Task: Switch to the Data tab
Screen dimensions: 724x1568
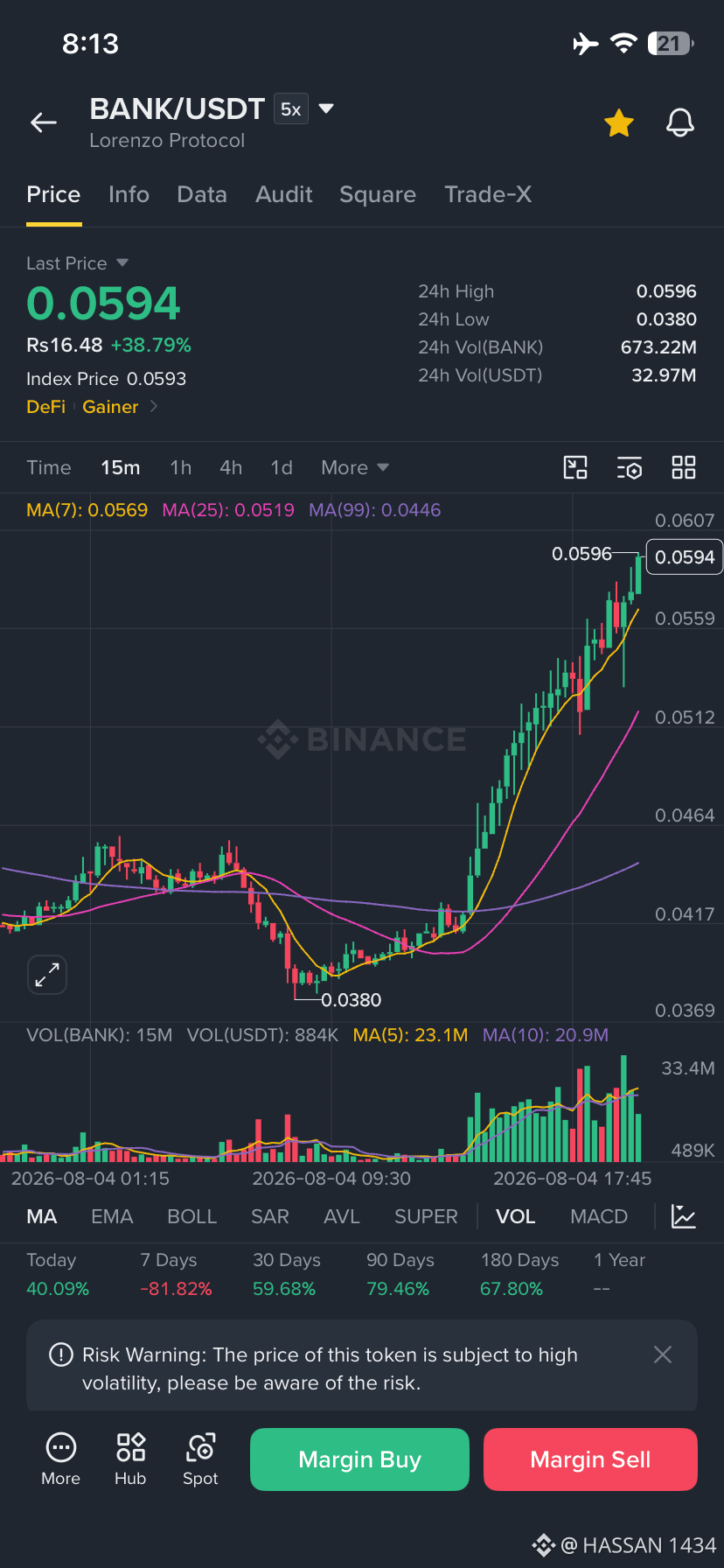Action: [x=202, y=194]
